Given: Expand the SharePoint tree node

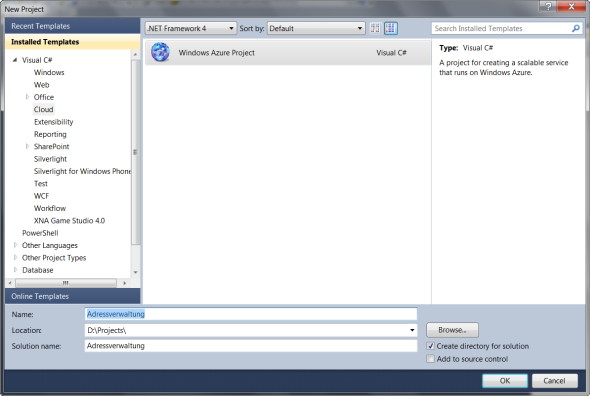Looking at the screenshot, I should [27, 146].
